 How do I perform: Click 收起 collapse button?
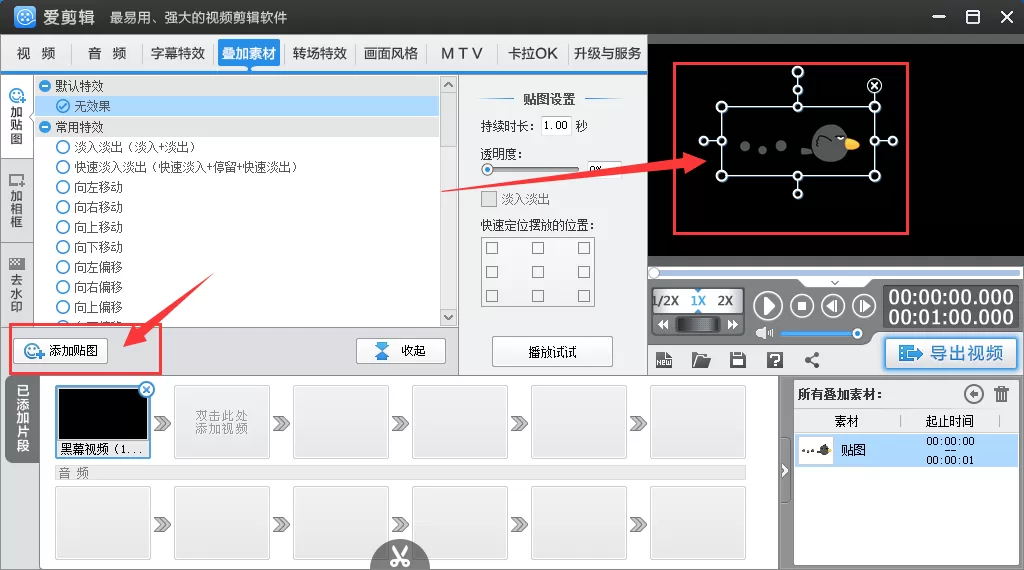[x=401, y=351]
